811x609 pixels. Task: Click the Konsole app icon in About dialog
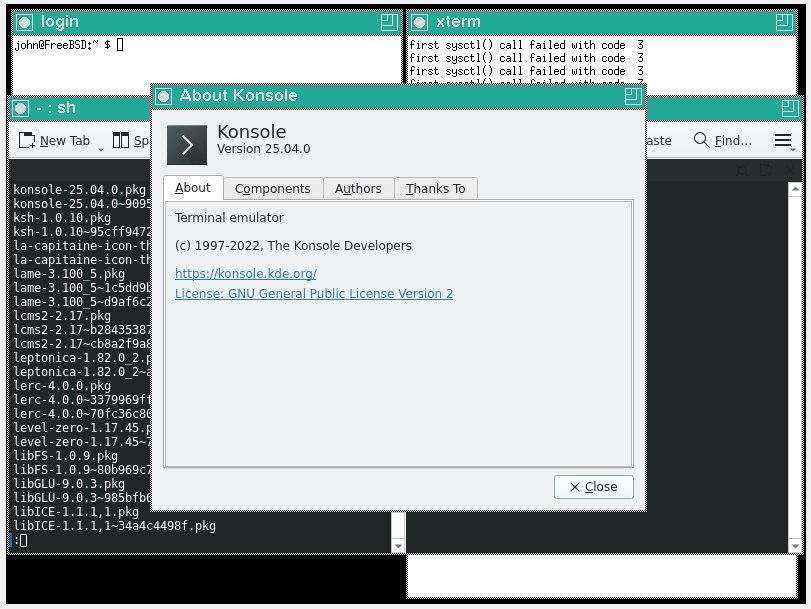coord(187,145)
